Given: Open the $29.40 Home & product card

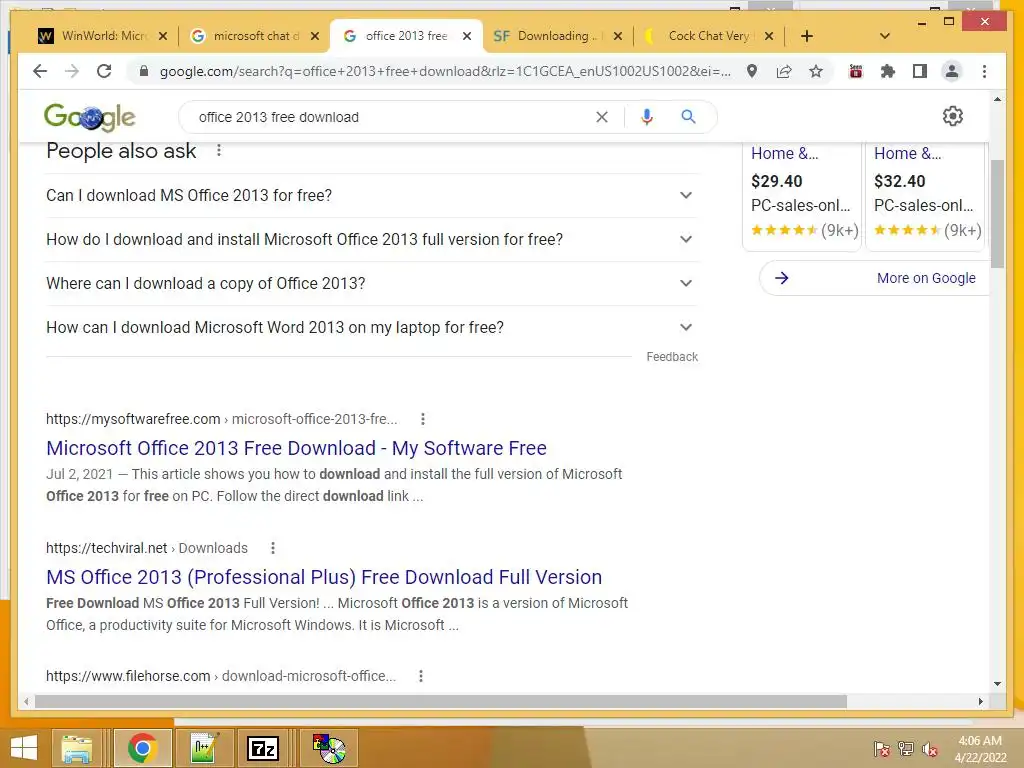Looking at the screenshot, I should [802, 195].
